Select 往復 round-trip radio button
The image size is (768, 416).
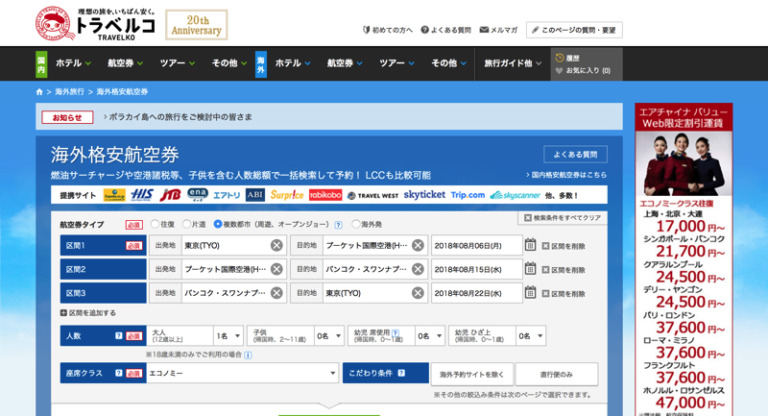click(x=155, y=224)
